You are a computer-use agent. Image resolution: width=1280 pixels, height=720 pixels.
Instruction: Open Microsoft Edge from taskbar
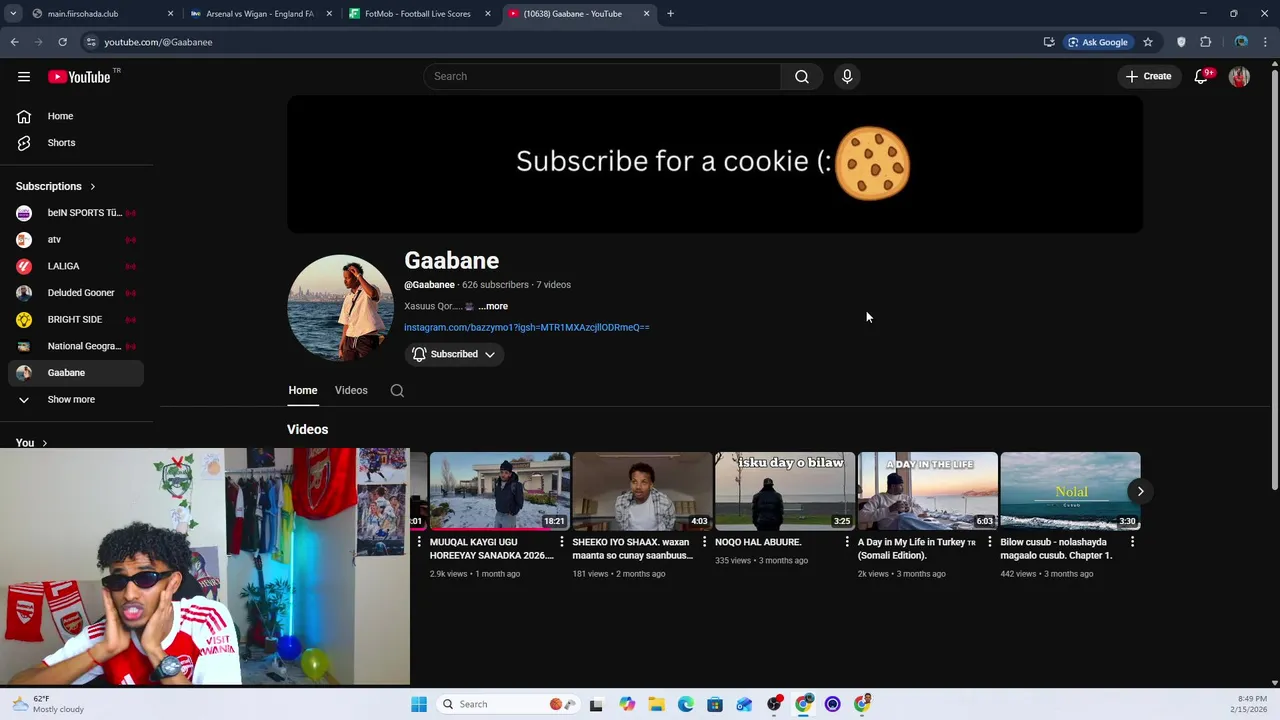coord(686,704)
